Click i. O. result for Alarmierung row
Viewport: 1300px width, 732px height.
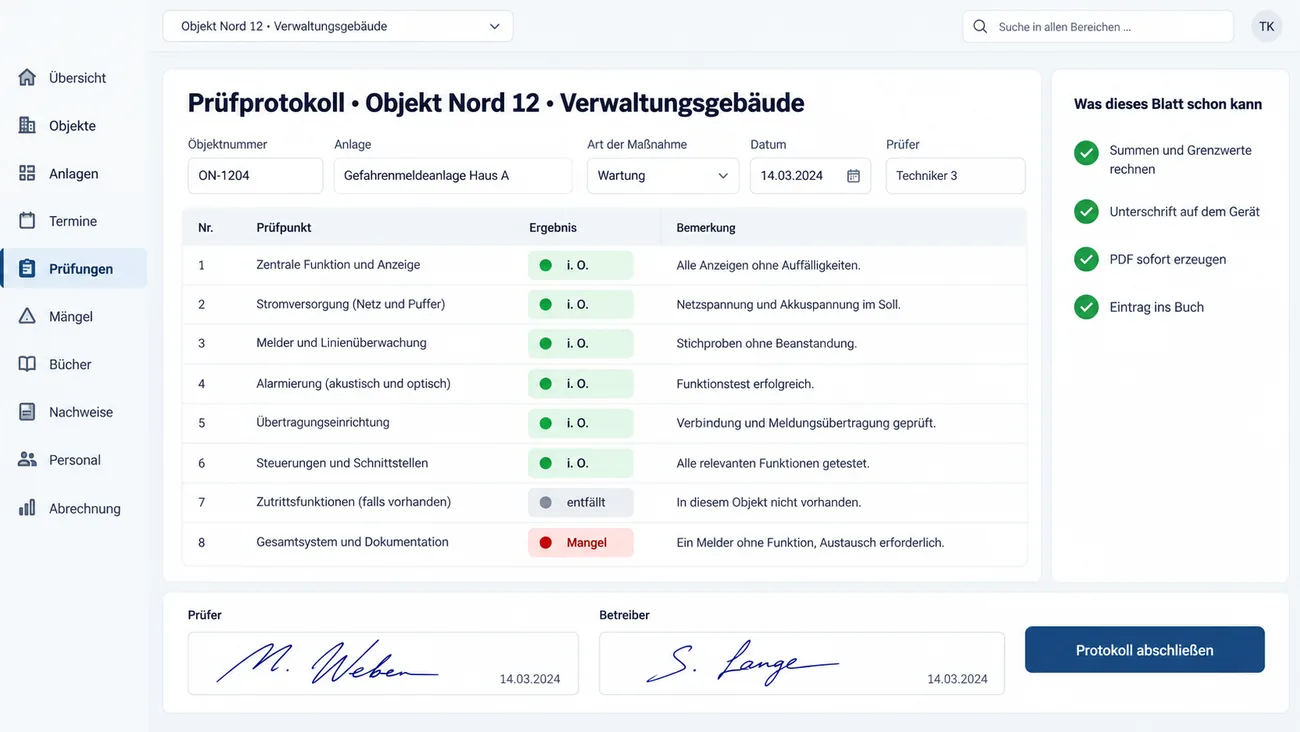pyautogui.click(x=580, y=383)
